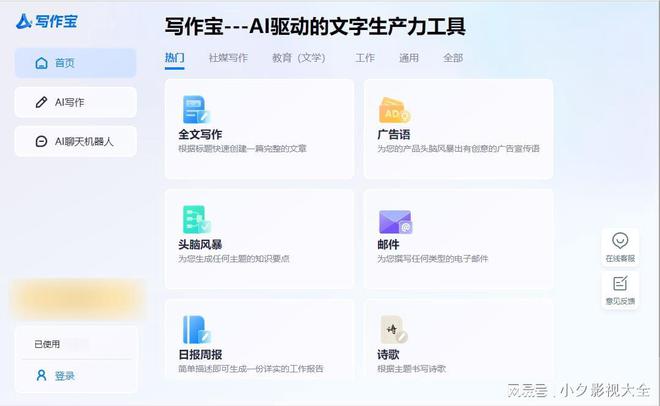The image size is (660, 406).
Task: Click the pencil icon beside AI写作
Action: pos(41,102)
